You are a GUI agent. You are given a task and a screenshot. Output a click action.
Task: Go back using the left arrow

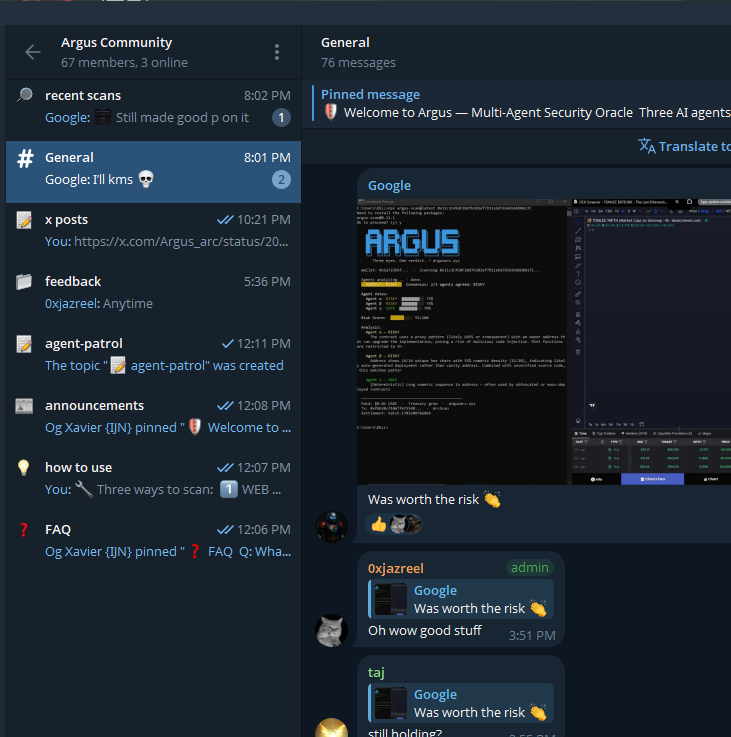coord(32,52)
